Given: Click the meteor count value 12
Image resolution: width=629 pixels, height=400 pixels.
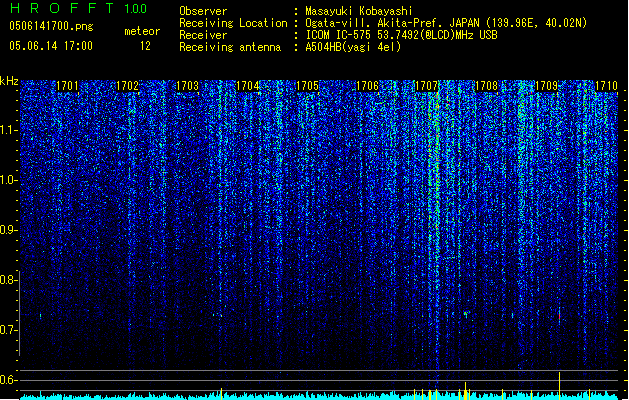Looking at the screenshot, I should coord(145,46).
